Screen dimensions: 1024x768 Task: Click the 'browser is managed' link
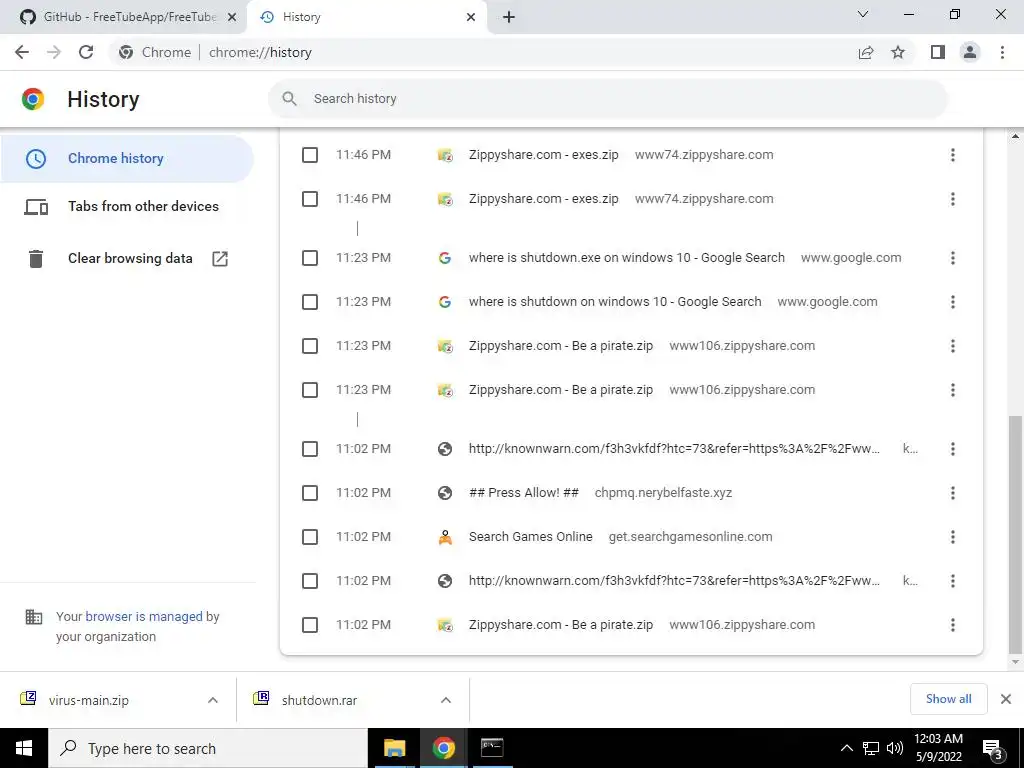tap(144, 616)
